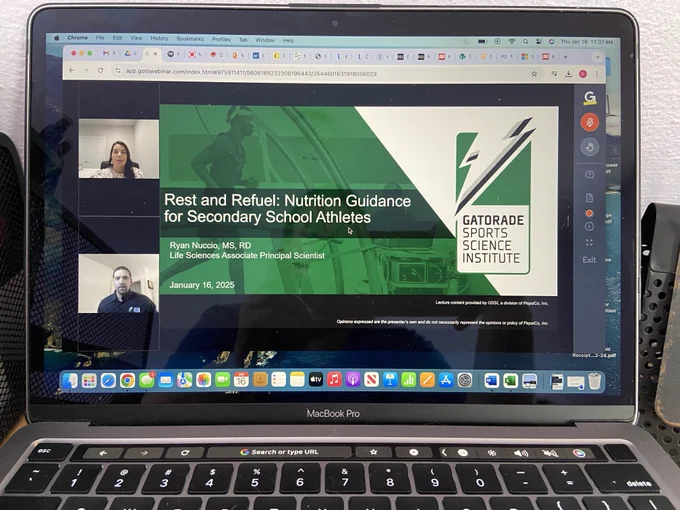This screenshot has height=510, width=680.
Task: Click the Thu Jan 16 clock
Action: [587, 42]
